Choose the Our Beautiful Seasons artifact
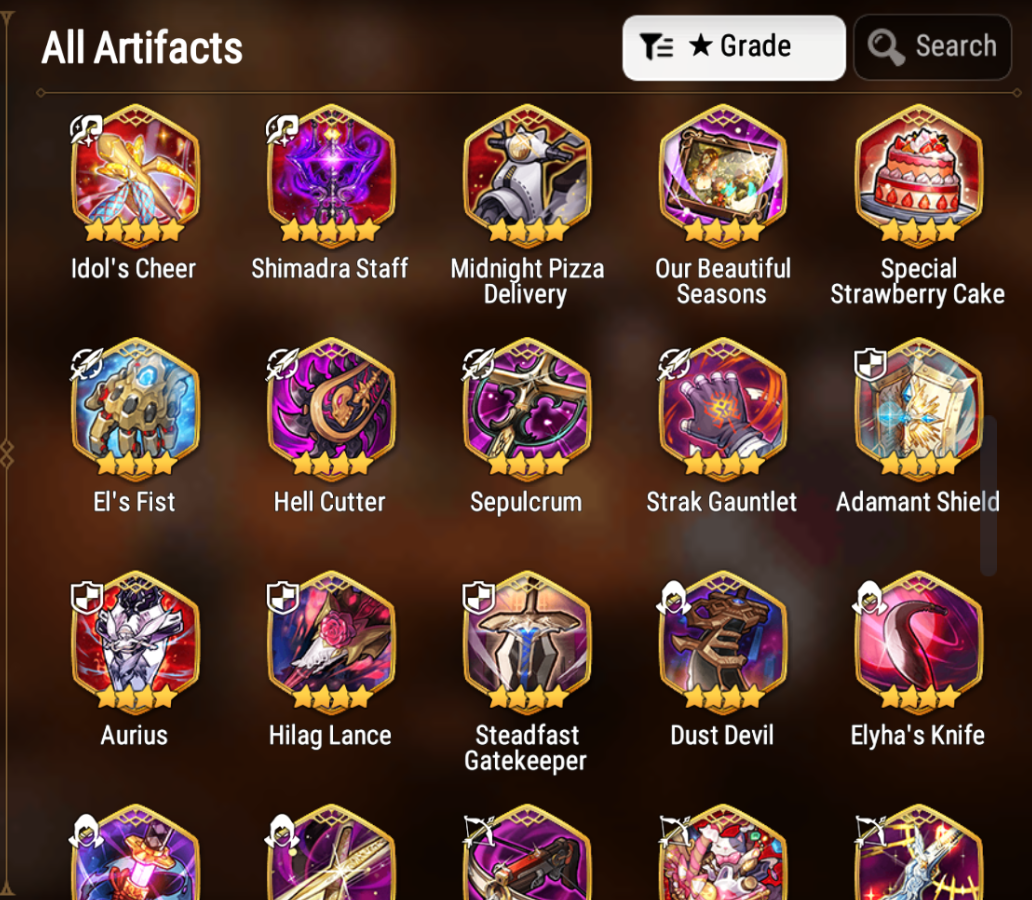Image resolution: width=1032 pixels, height=900 pixels. tap(723, 175)
